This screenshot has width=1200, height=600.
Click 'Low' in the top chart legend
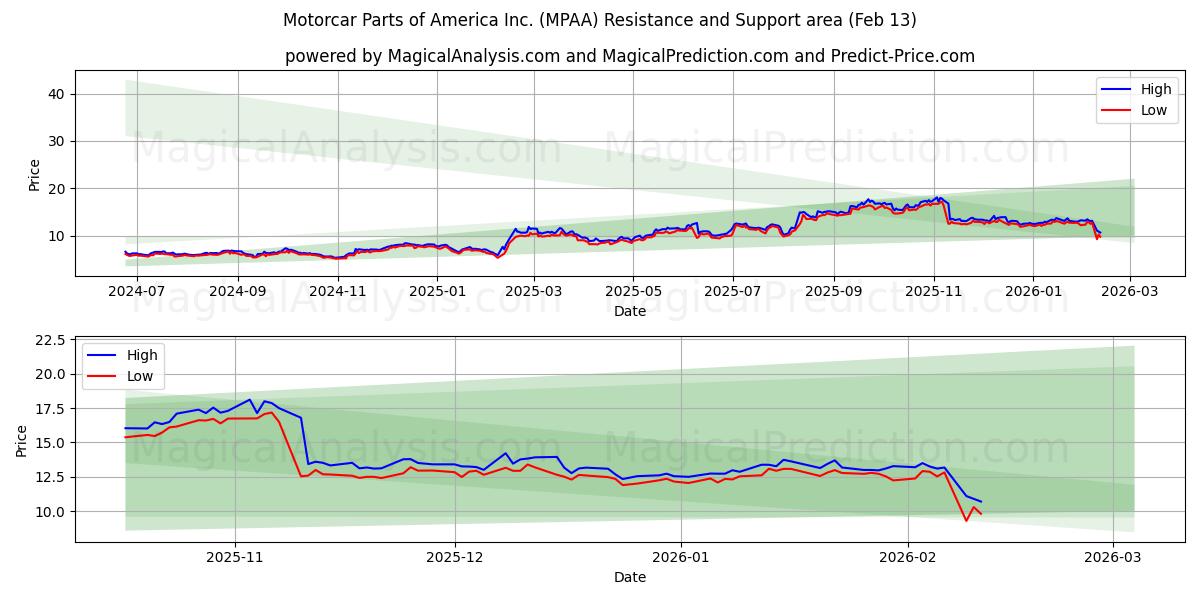pyautogui.click(x=1154, y=110)
